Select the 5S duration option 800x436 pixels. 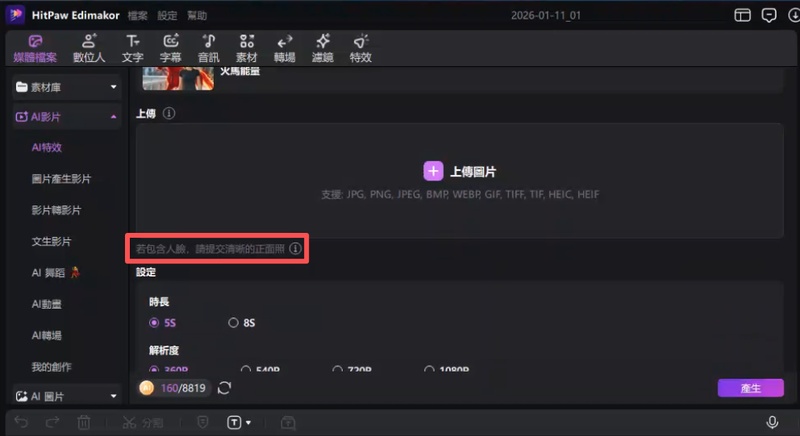pos(154,322)
